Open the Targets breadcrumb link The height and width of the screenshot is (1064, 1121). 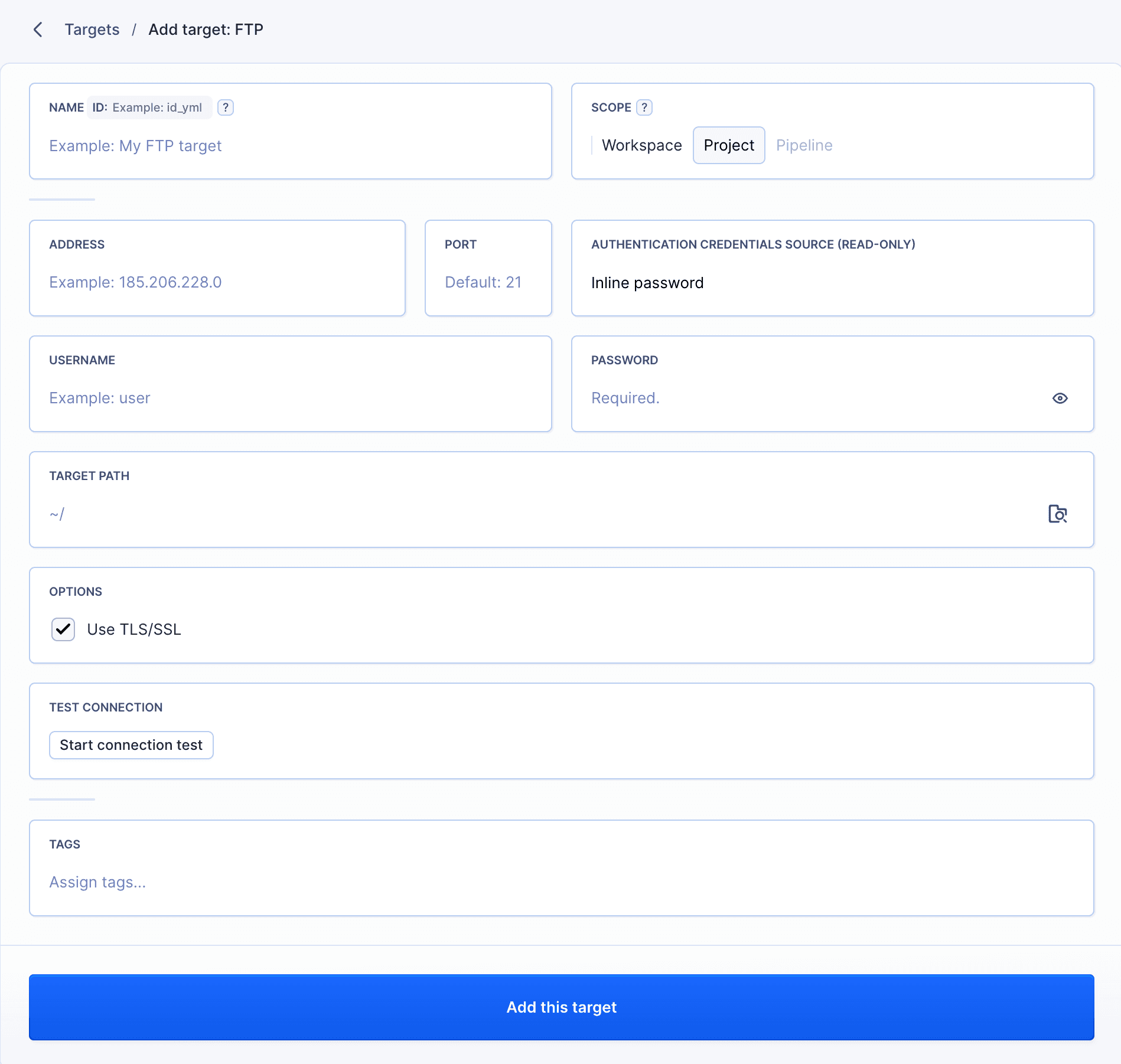pos(92,30)
